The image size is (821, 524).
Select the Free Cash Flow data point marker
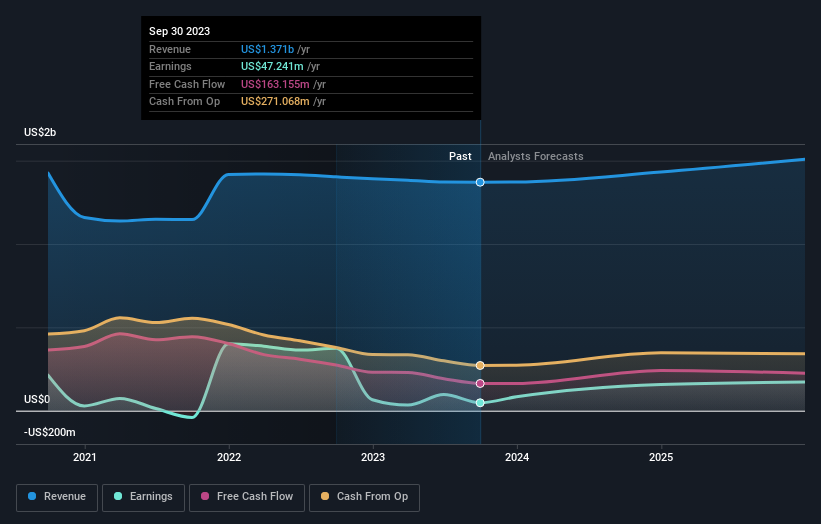pyautogui.click(x=480, y=384)
